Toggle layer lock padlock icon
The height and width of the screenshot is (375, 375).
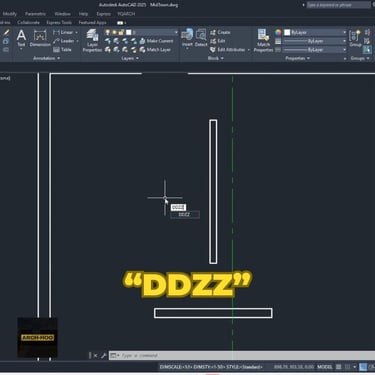tap(121, 32)
